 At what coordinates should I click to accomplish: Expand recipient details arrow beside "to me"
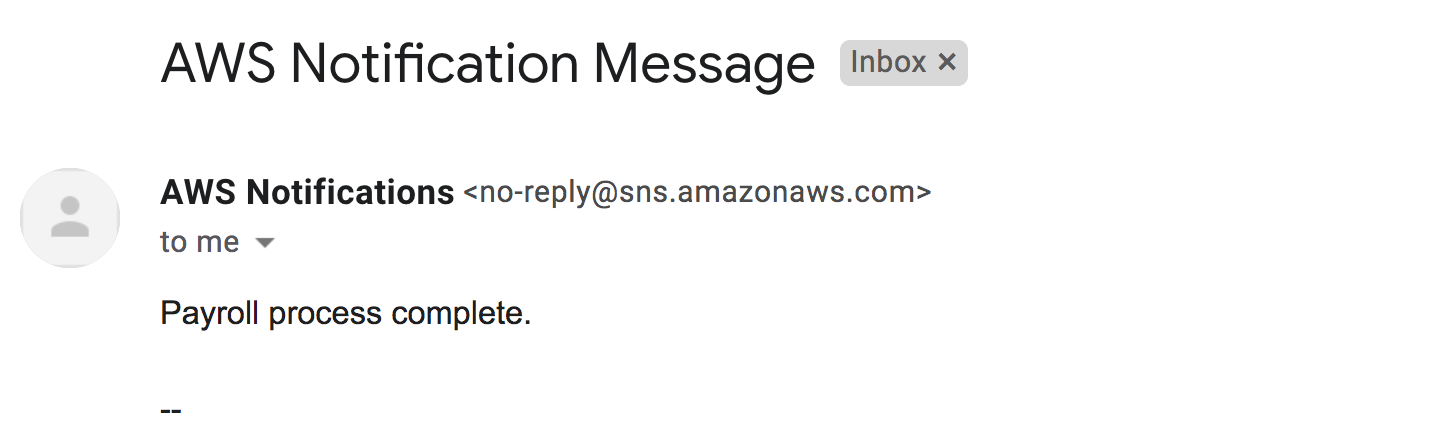coord(265,243)
